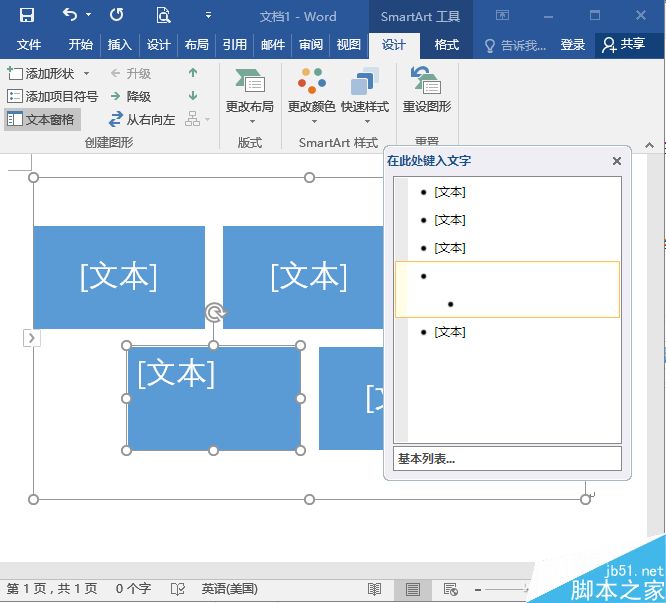Toggle 从右向左 direction button
This screenshot has height=603, width=666.
click(141, 119)
